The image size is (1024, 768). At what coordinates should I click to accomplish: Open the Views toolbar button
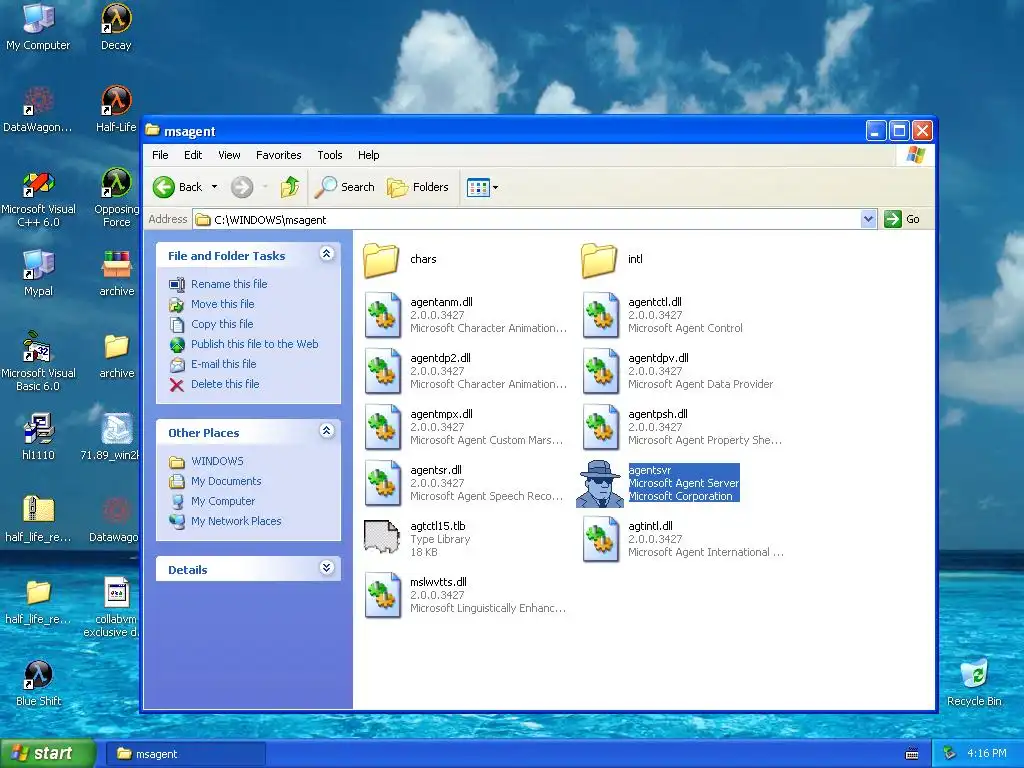coord(483,187)
